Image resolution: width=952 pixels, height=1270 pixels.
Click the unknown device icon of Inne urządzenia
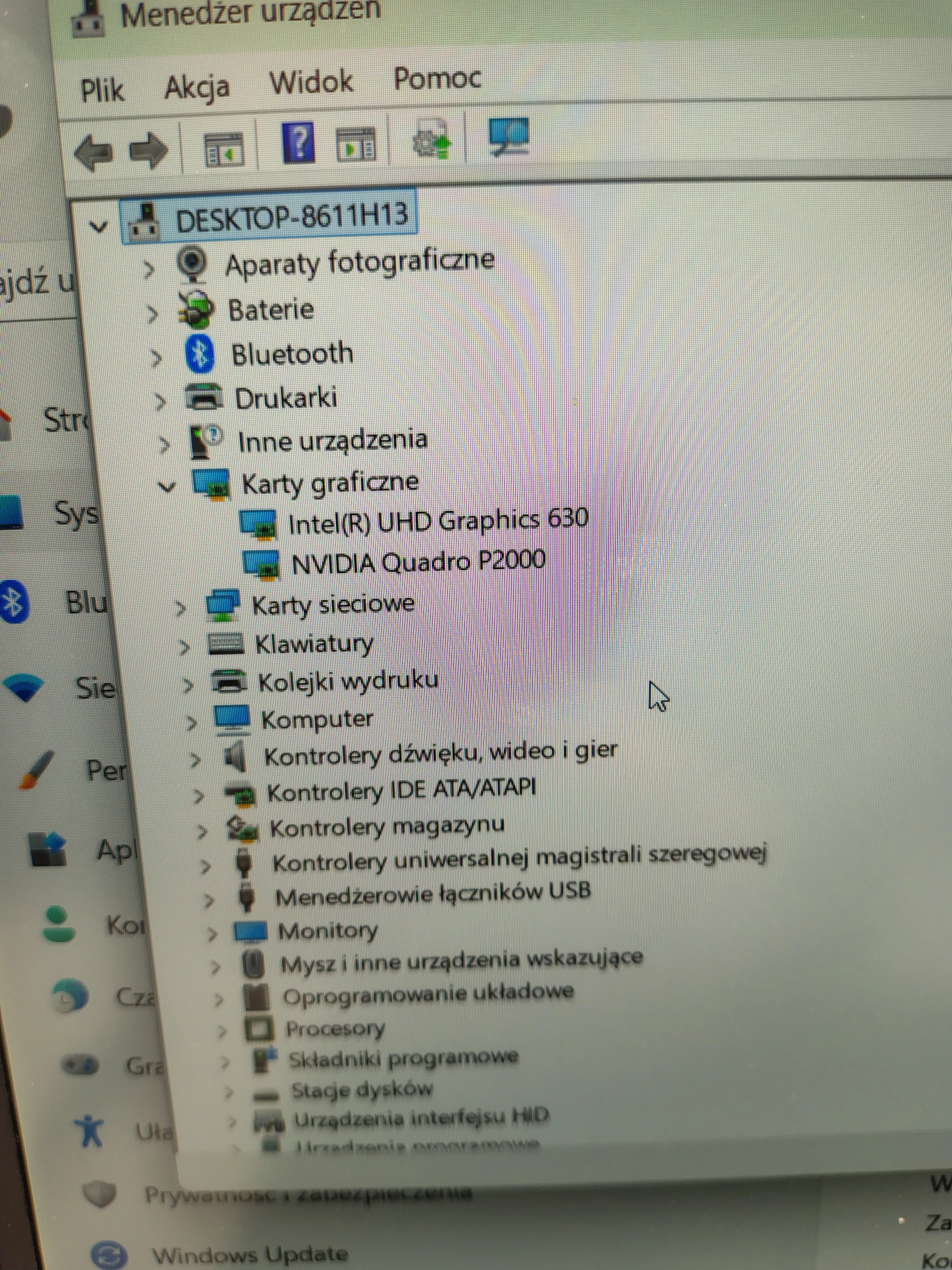coord(206,442)
